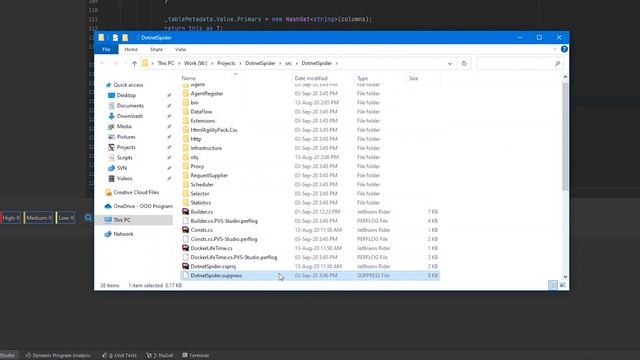640x360 pixels.
Task: Click the Back navigation arrow
Action: click(x=102, y=63)
